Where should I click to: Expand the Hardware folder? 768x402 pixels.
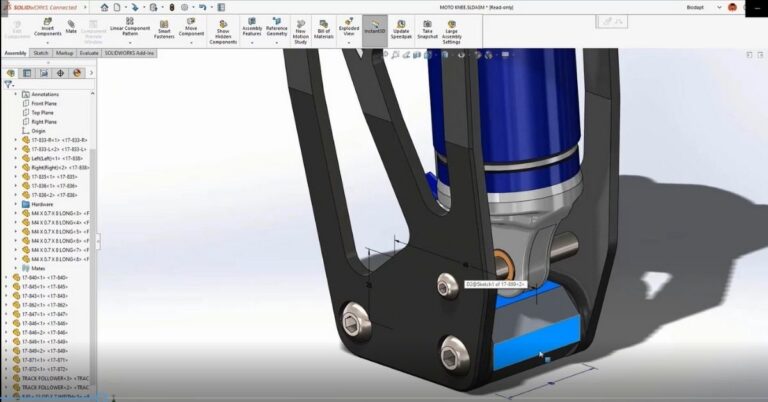tap(15, 204)
